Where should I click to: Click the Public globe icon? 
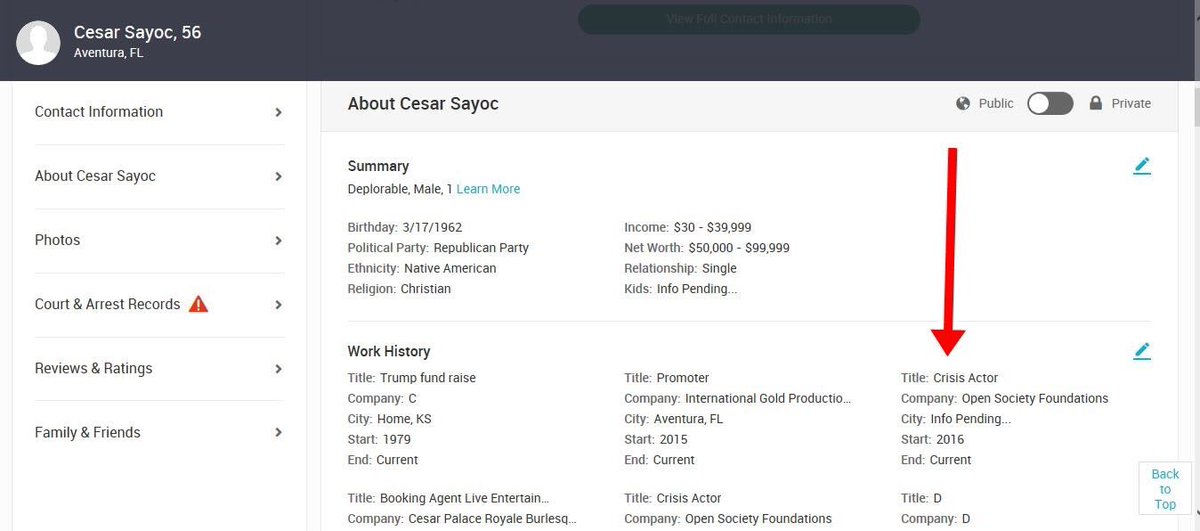click(964, 103)
